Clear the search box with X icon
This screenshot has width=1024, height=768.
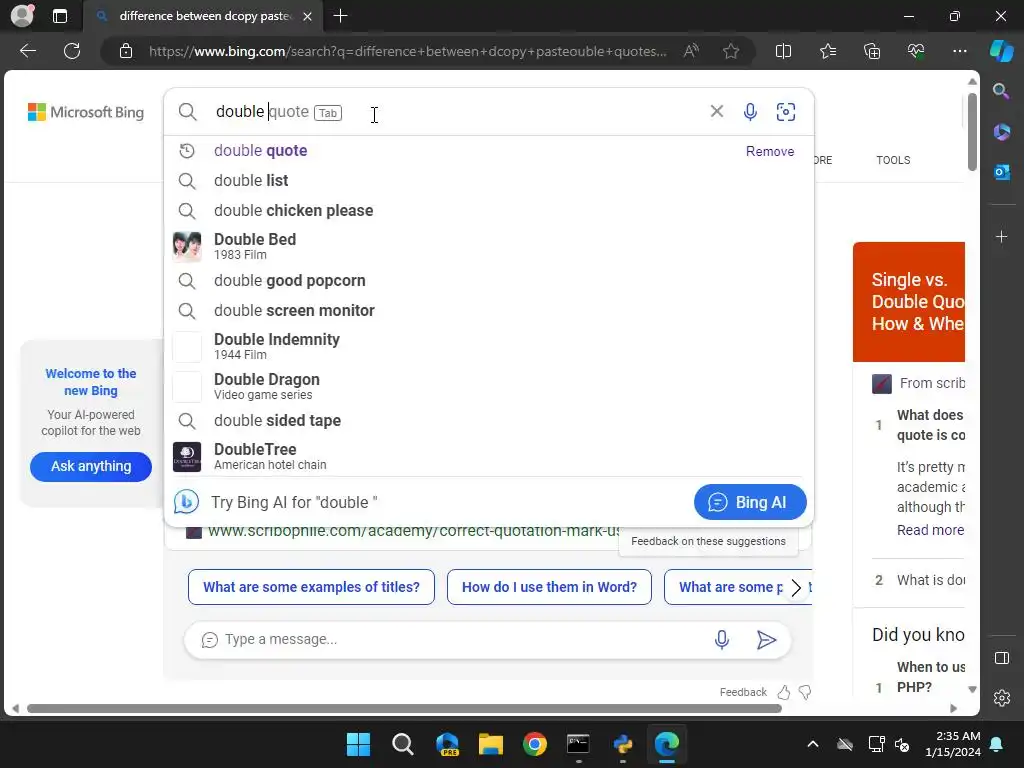[716, 111]
